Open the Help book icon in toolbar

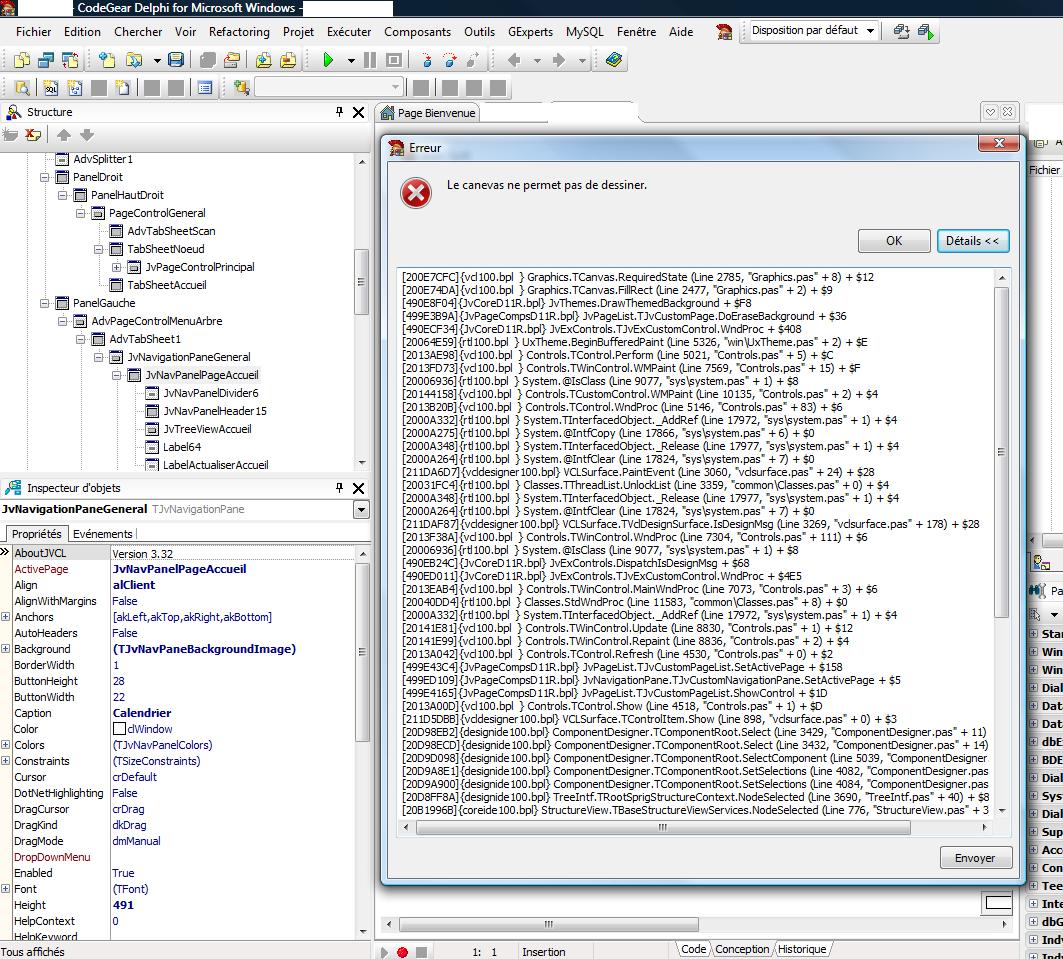[614, 61]
